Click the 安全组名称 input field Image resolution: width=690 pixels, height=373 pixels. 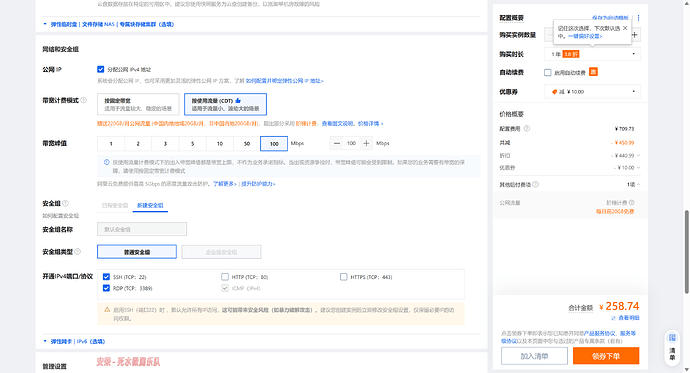(x=142, y=229)
